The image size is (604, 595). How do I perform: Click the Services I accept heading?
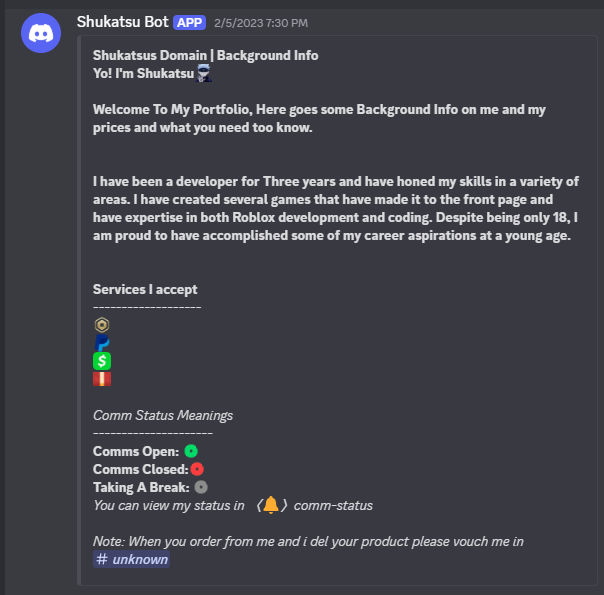pos(145,289)
